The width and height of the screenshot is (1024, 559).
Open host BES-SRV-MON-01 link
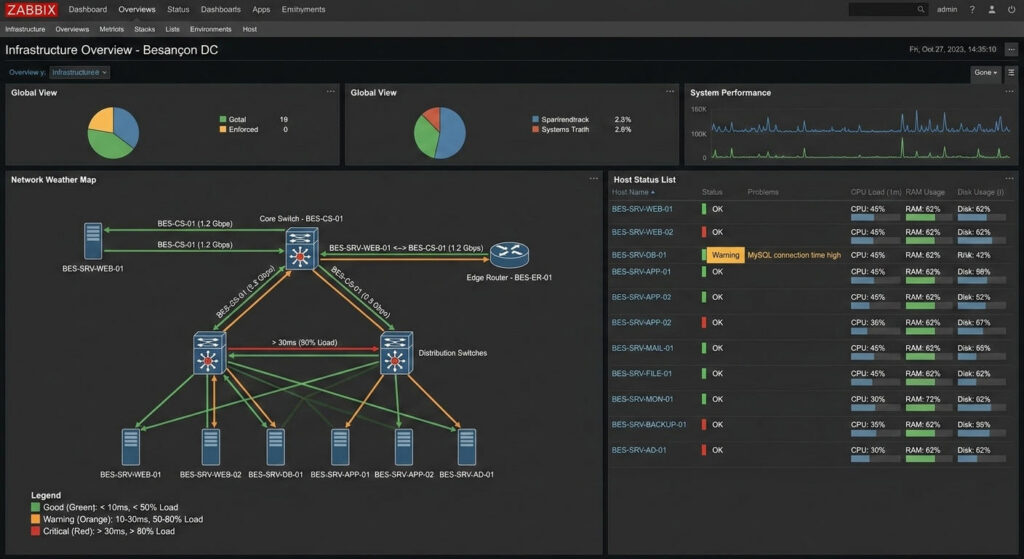coord(642,399)
